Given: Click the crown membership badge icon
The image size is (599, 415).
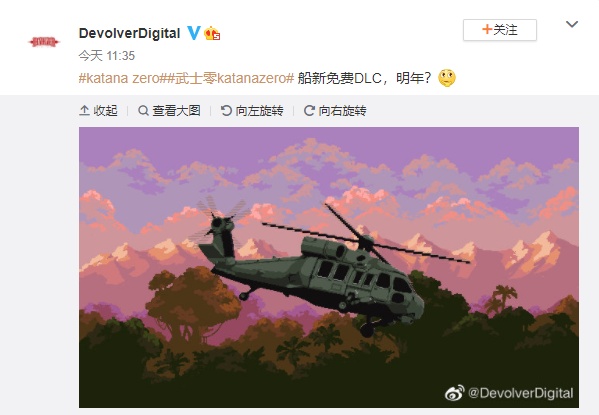Looking at the screenshot, I should (x=212, y=34).
